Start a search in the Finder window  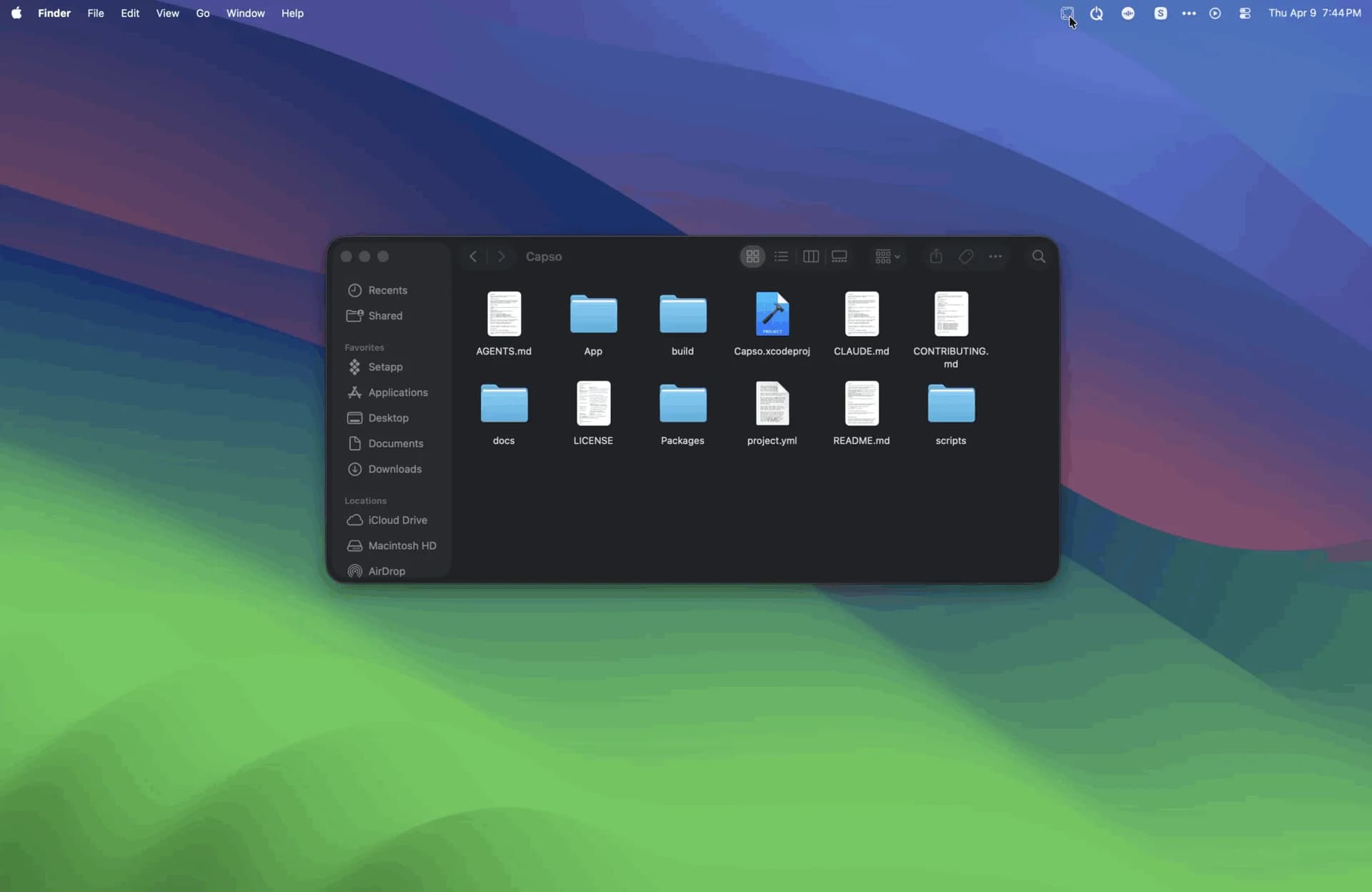[1038, 256]
